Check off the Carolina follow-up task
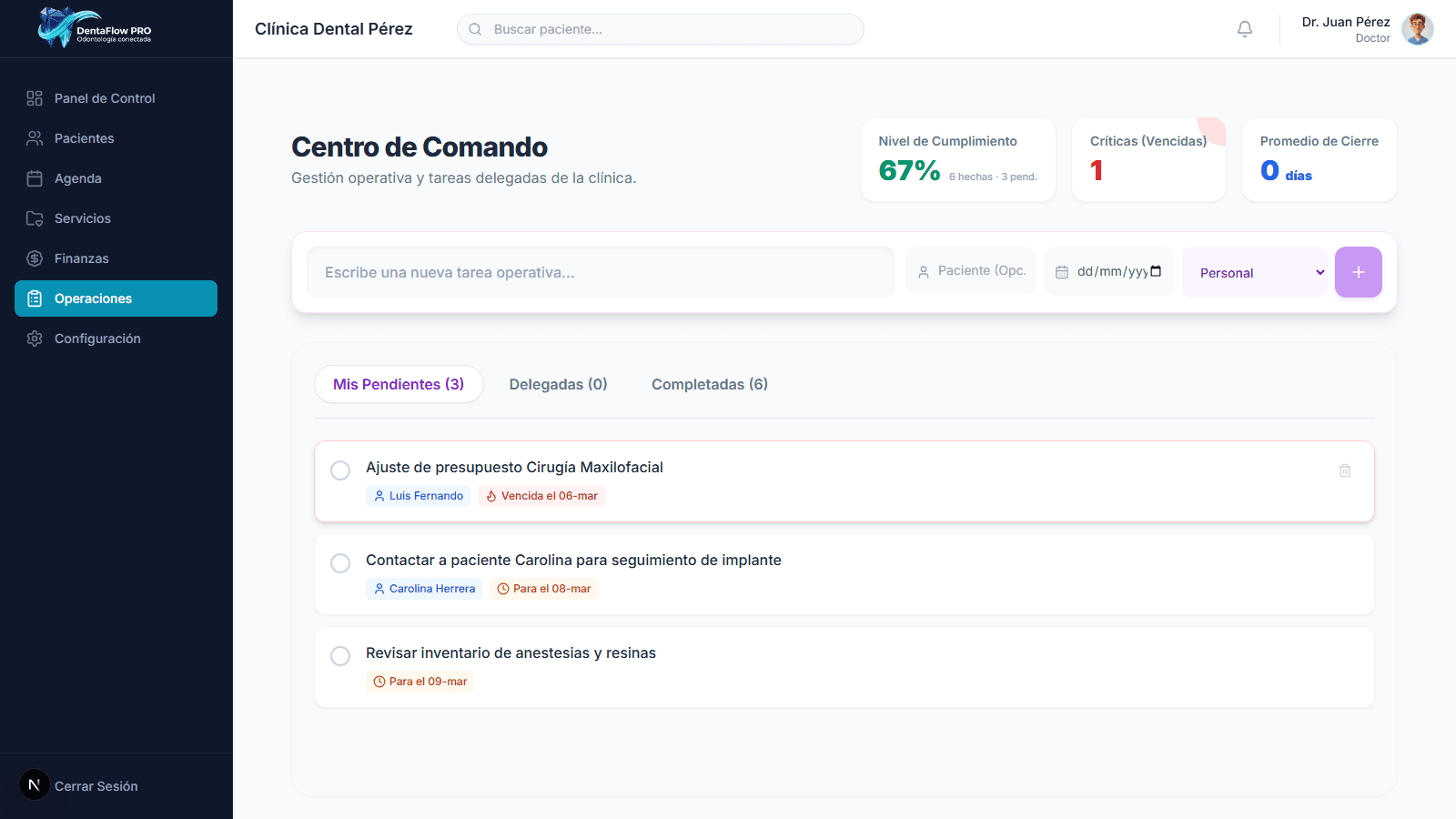The height and width of the screenshot is (819, 1456). point(340,563)
